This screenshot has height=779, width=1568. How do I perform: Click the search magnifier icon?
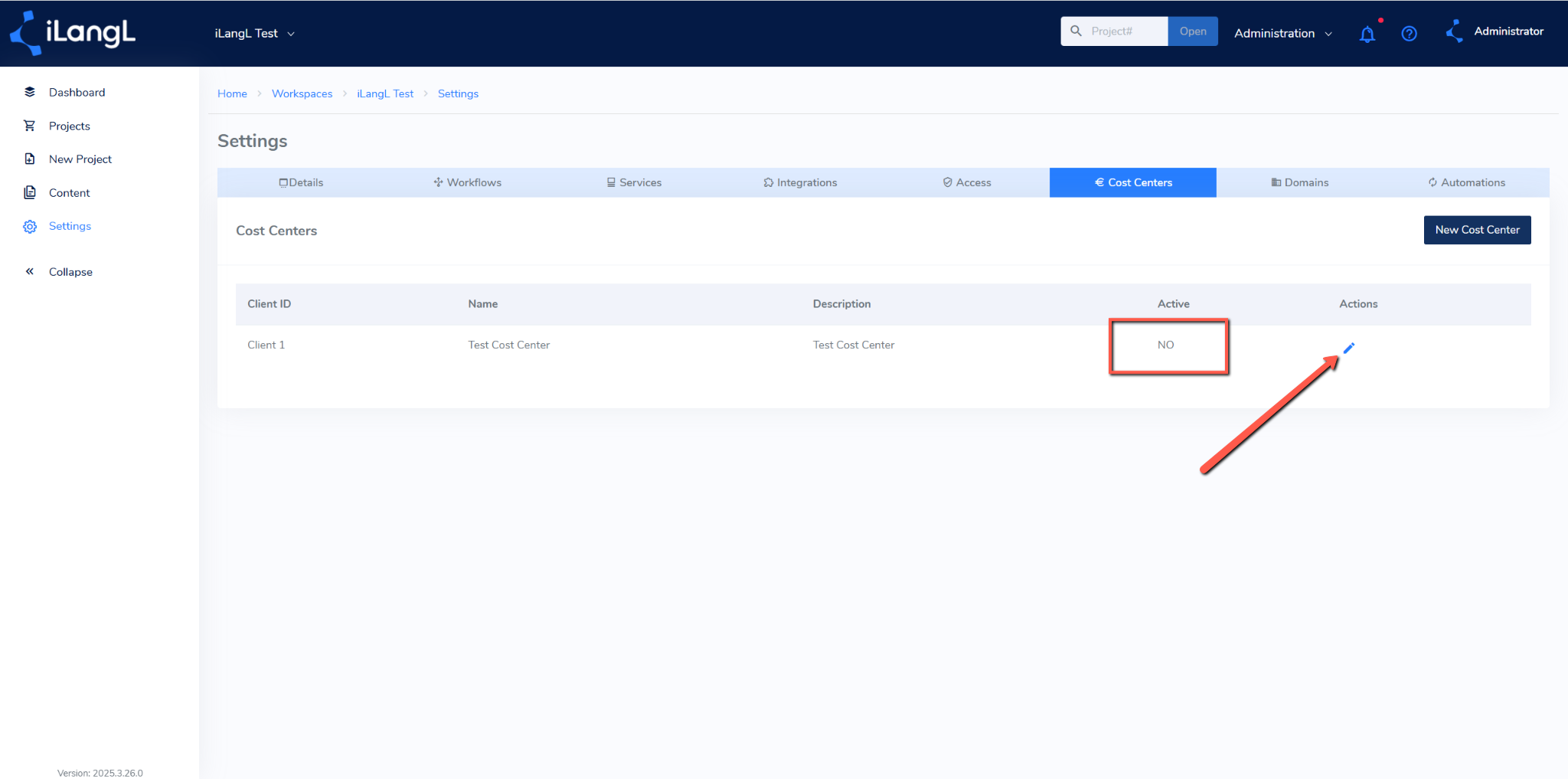click(1076, 31)
